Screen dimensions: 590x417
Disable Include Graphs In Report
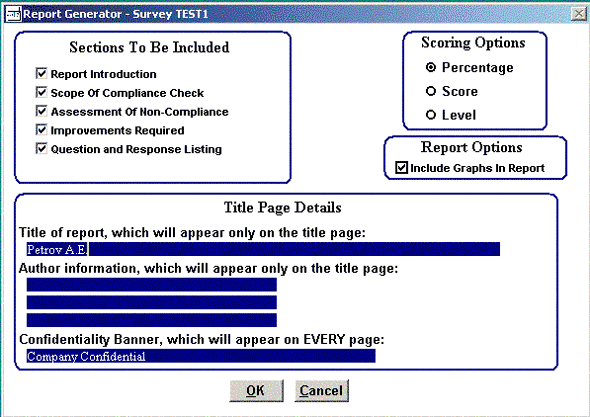401,167
